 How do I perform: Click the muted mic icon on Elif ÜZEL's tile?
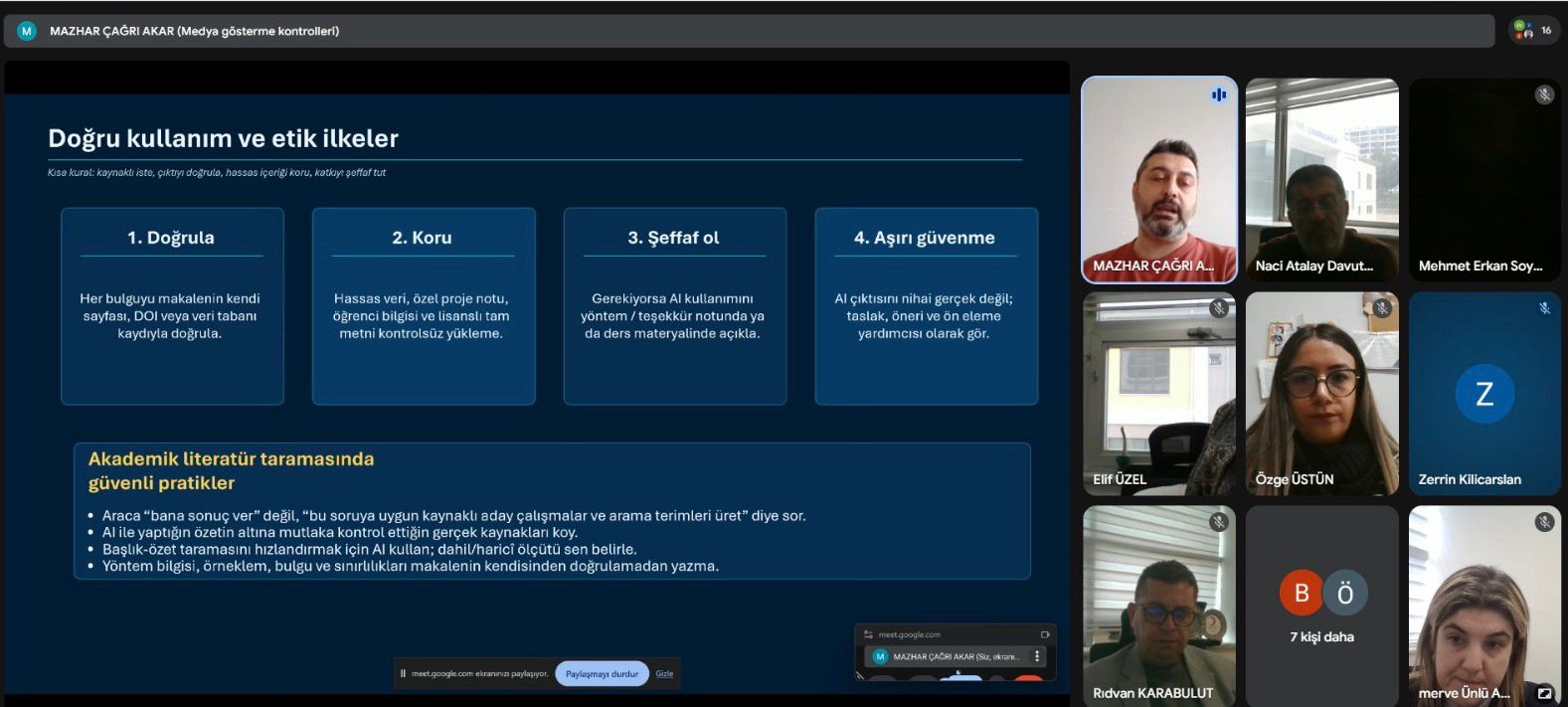tap(1218, 308)
